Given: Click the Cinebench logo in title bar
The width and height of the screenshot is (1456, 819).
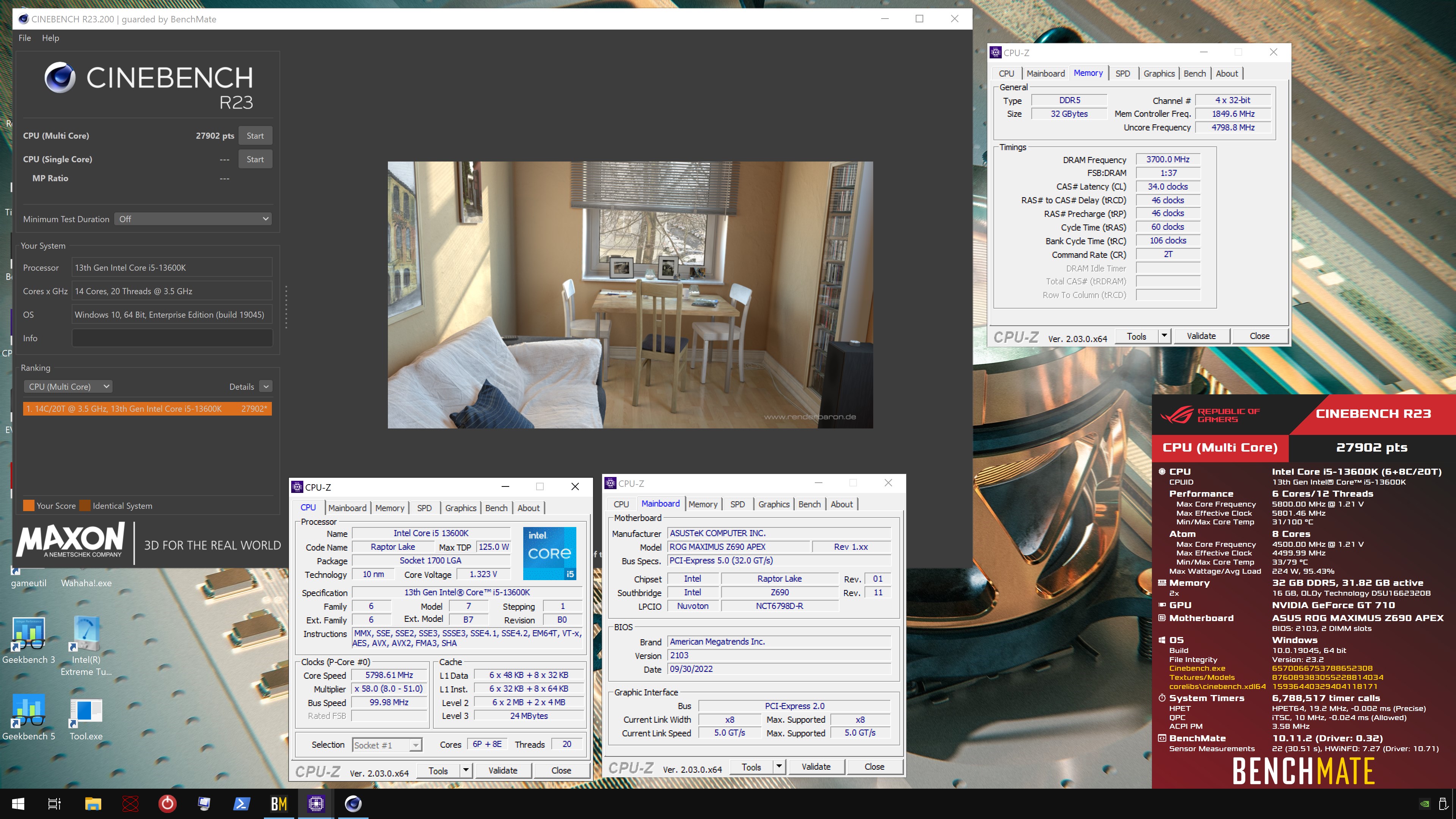Looking at the screenshot, I should (23, 19).
